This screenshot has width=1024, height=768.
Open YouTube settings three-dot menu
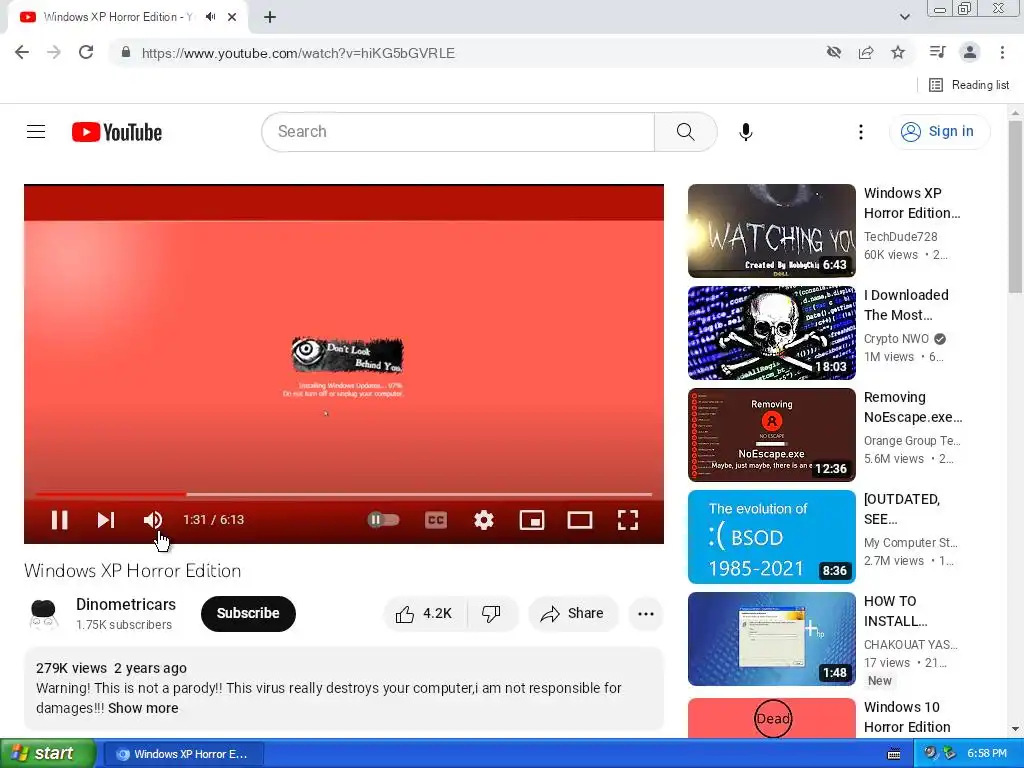click(x=861, y=132)
